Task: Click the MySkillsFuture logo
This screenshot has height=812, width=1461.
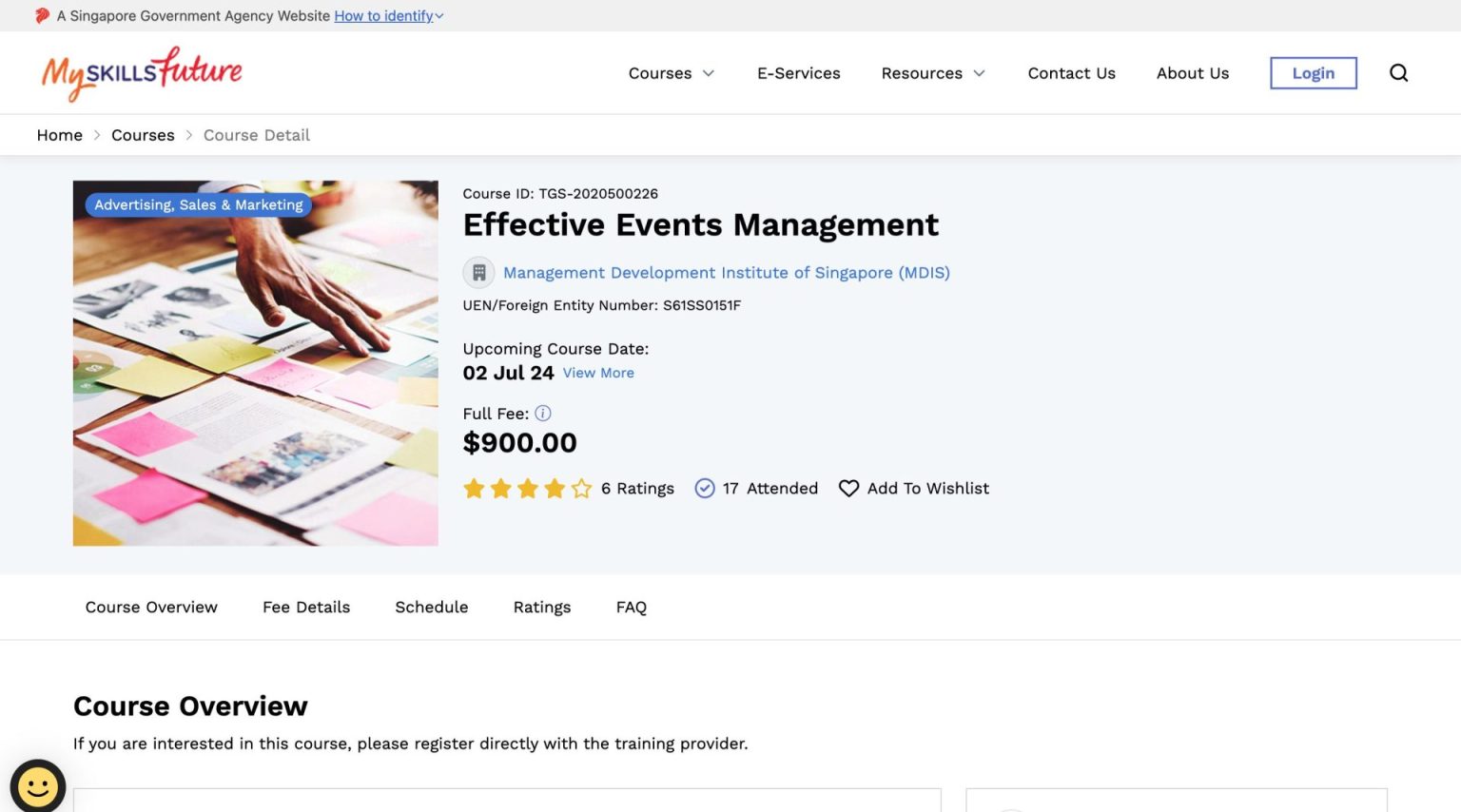Action: [141, 73]
